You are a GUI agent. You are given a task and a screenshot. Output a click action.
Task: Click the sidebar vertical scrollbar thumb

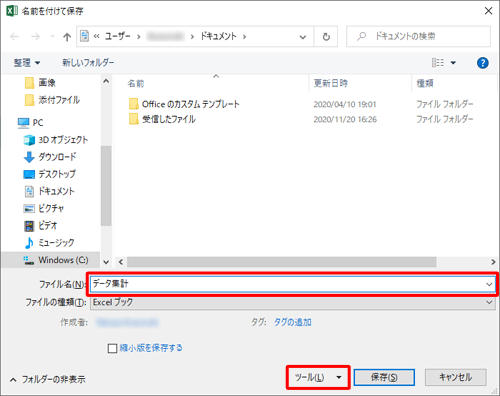click(106, 186)
